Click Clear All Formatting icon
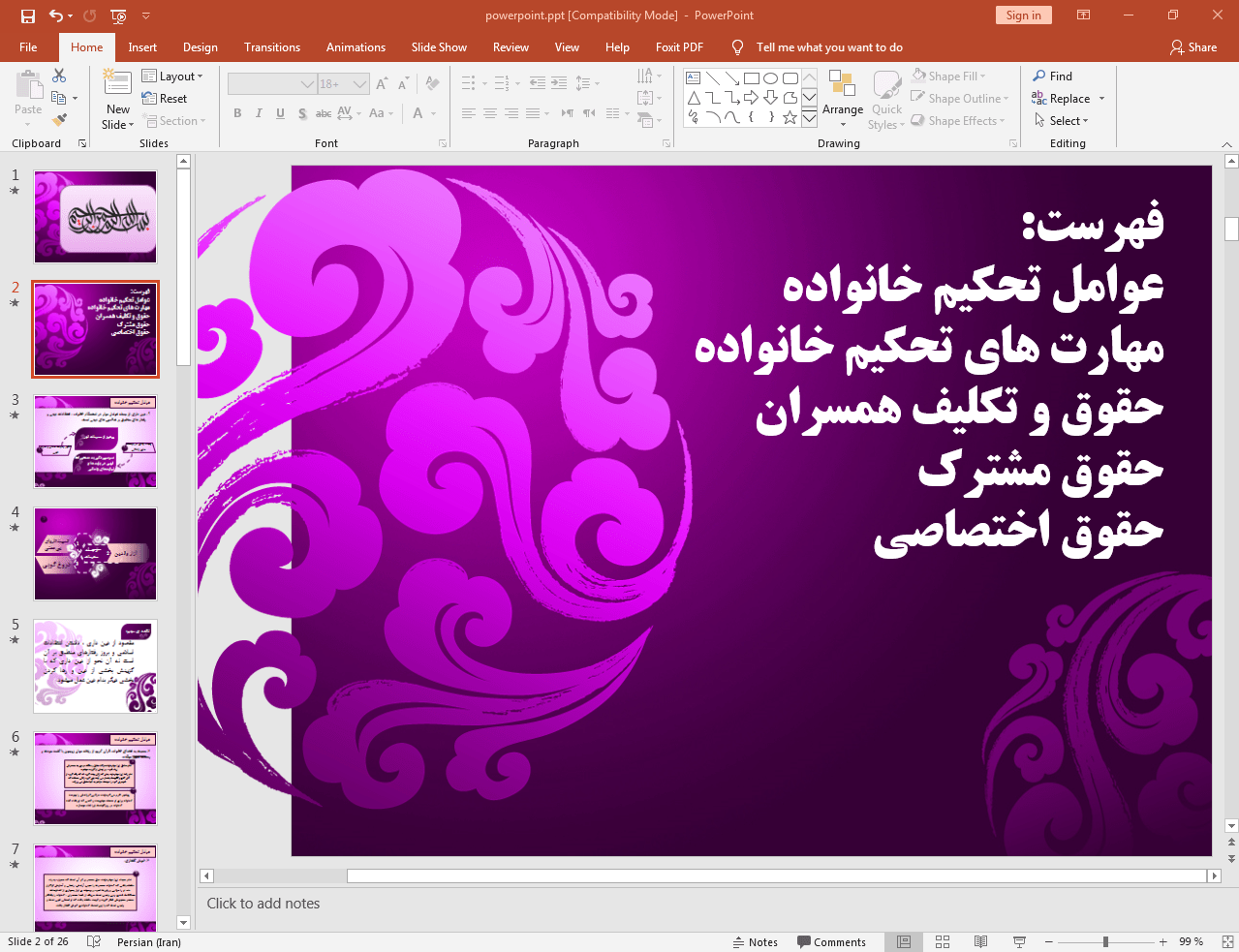This screenshot has height=952, width=1239. pyautogui.click(x=432, y=84)
